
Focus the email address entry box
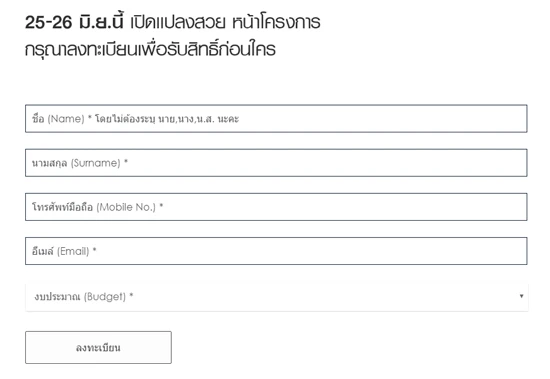pyautogui.click(x=276, y=251)
